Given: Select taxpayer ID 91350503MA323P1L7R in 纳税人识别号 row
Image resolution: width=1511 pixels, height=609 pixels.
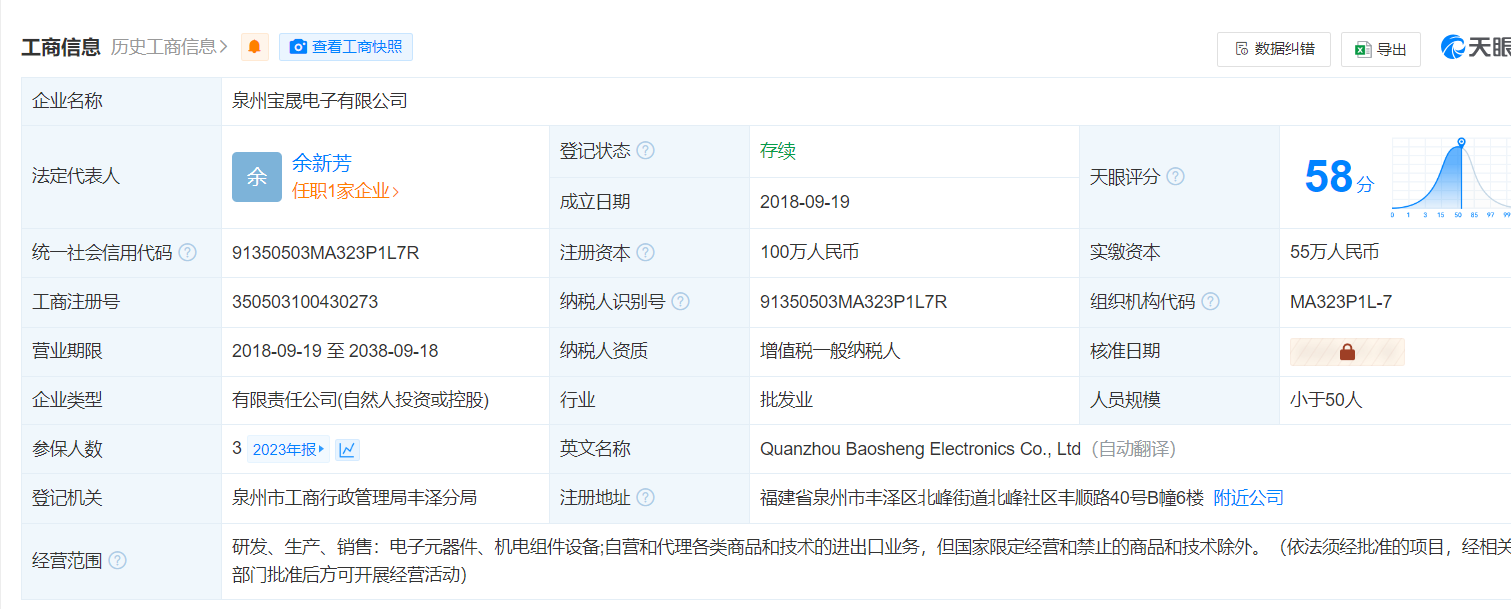Looking at the screenshot, I should tap(853, 302).
